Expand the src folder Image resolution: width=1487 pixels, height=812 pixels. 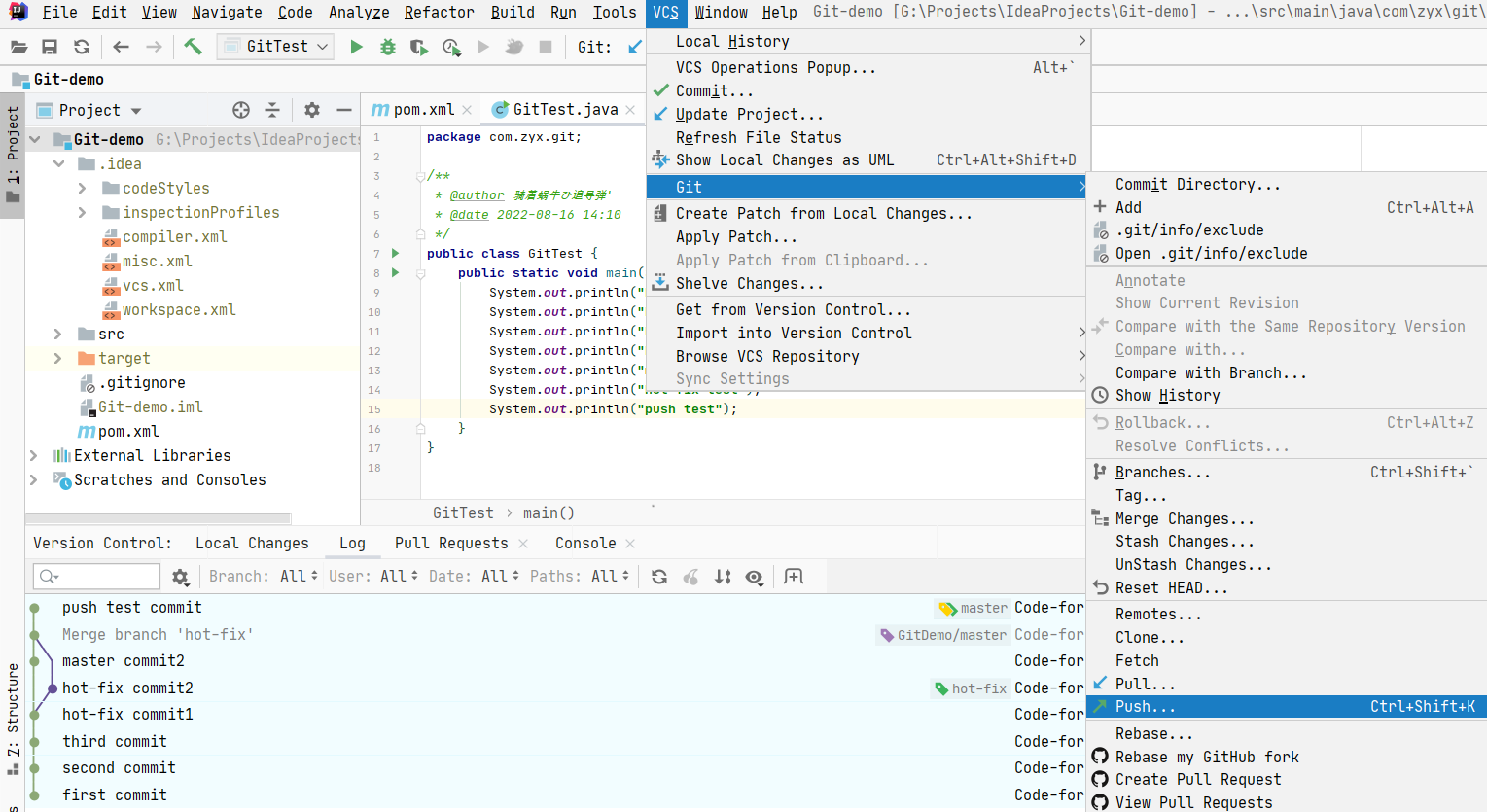[59, 334]
